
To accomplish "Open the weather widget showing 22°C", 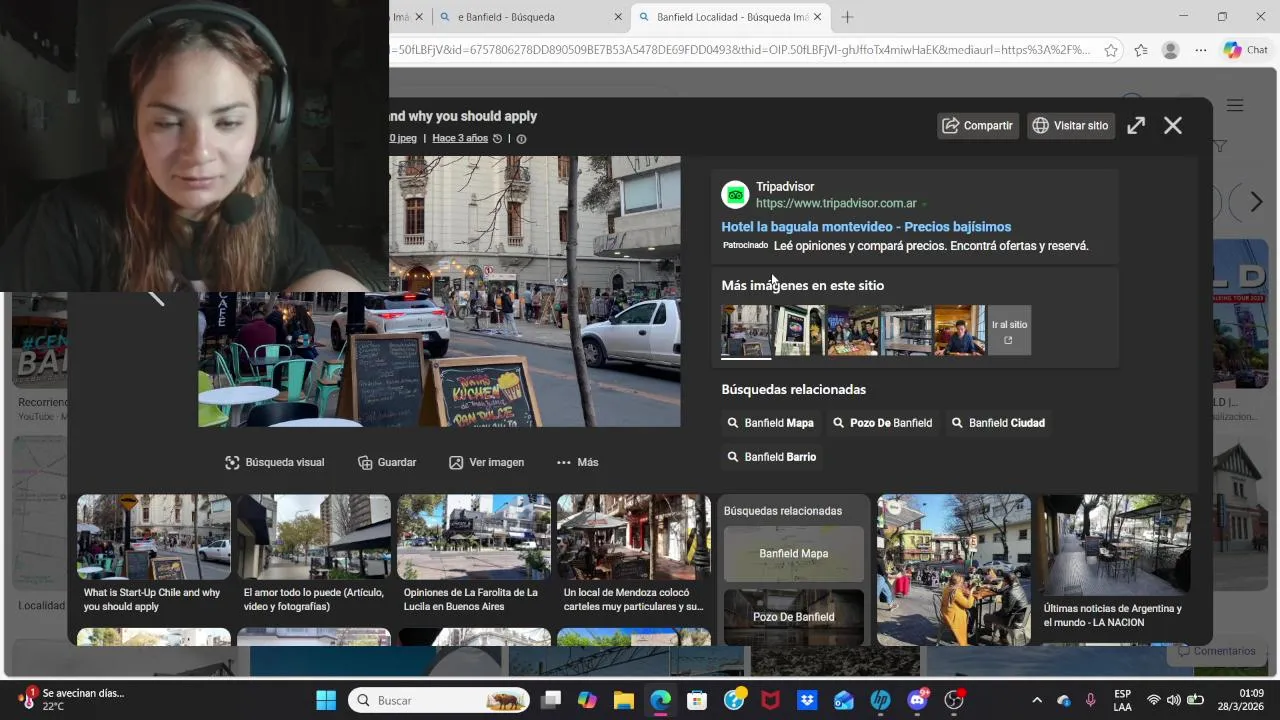I will coord(70,700).
